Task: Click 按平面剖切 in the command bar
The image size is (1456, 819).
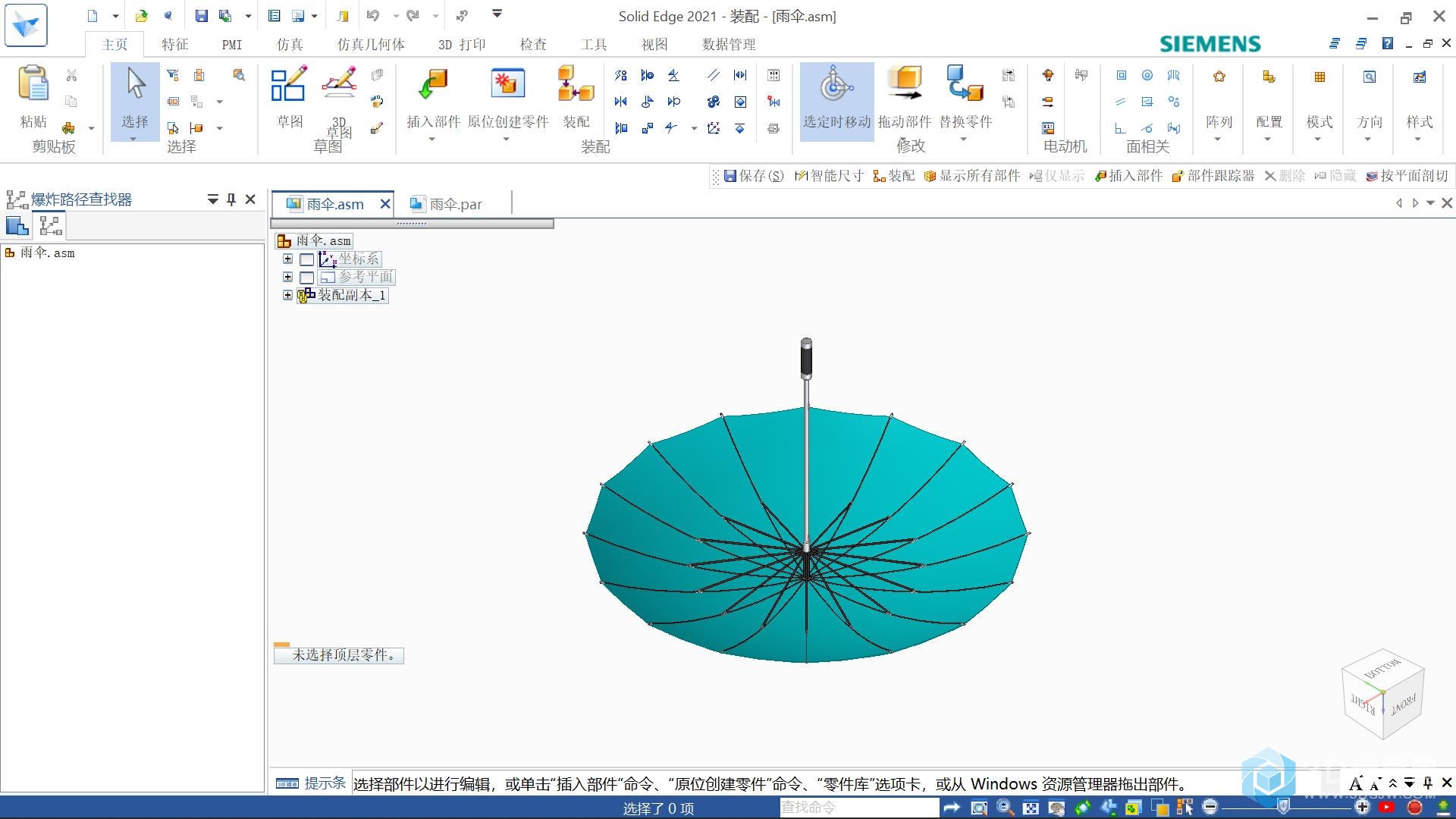Action: 1407,176
